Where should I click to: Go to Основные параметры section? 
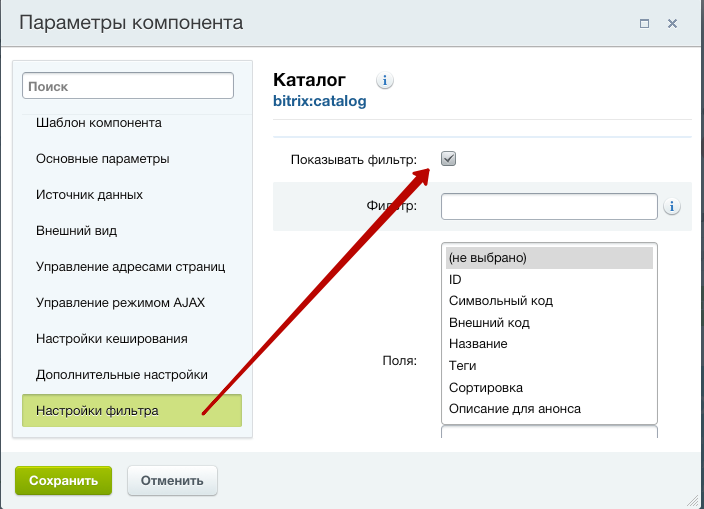(x=102, y=159)
